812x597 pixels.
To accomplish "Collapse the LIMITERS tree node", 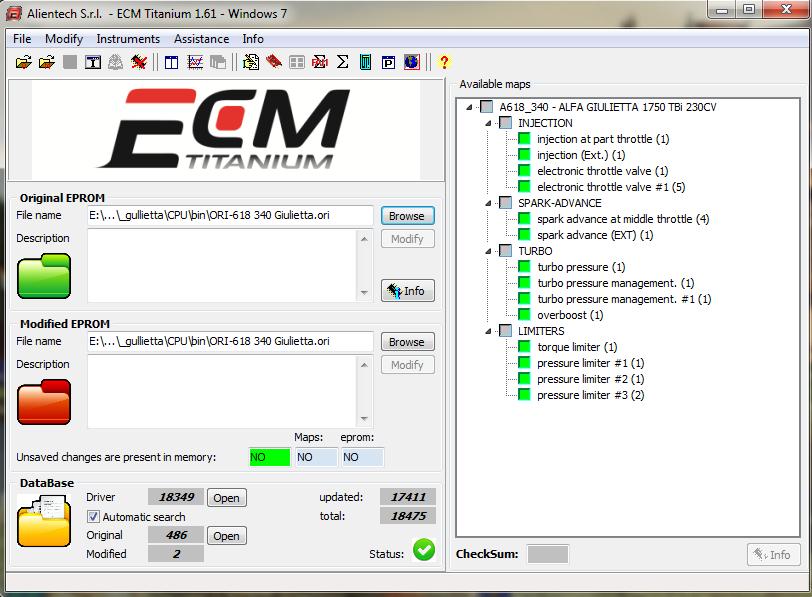I will coord(488,331).
